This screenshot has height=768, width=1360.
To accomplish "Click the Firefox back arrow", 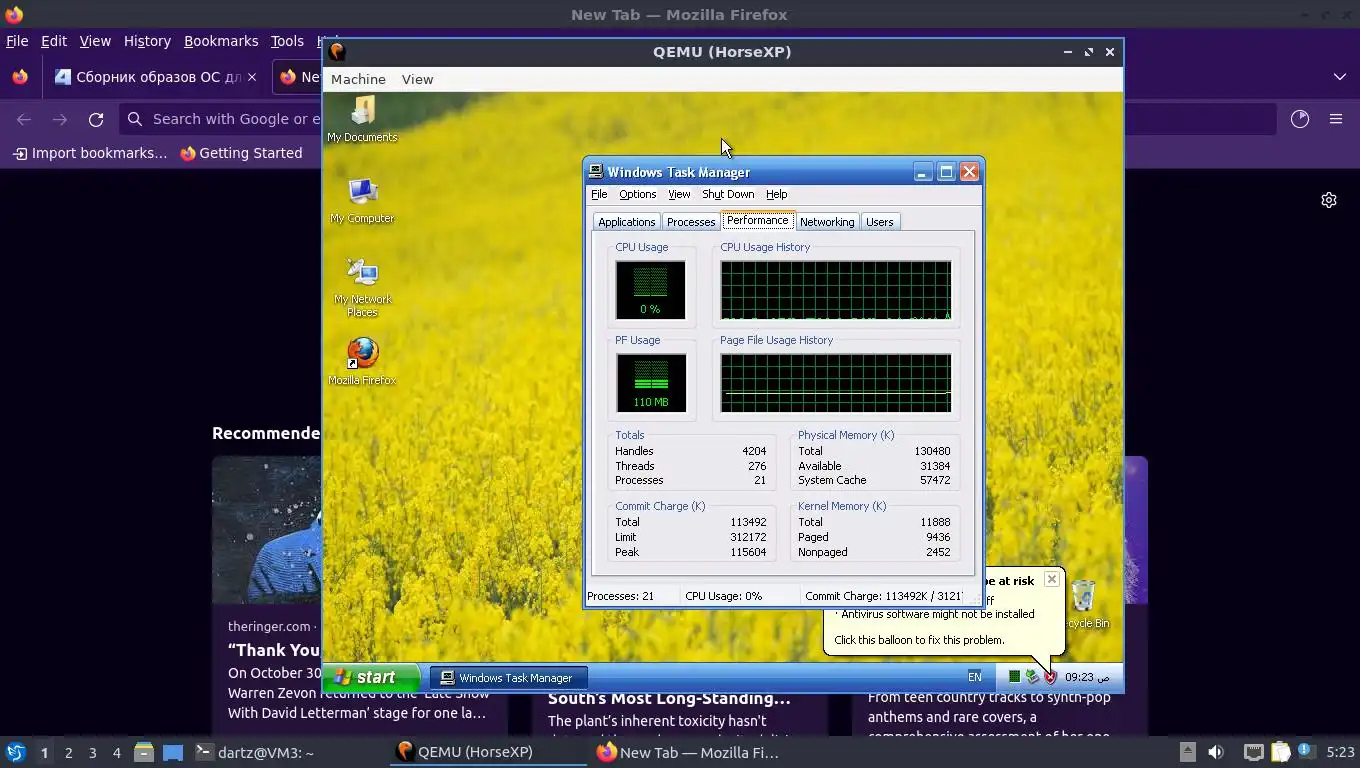I will pyautogui.click(x=24, y=119).
